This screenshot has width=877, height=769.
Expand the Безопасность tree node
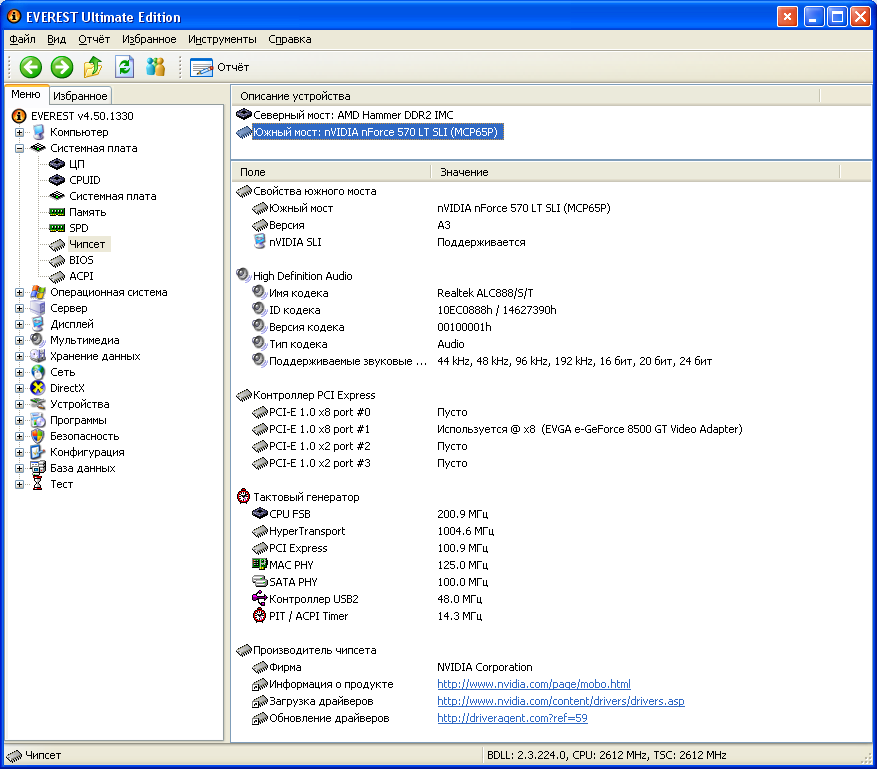[x=19, y=436]
